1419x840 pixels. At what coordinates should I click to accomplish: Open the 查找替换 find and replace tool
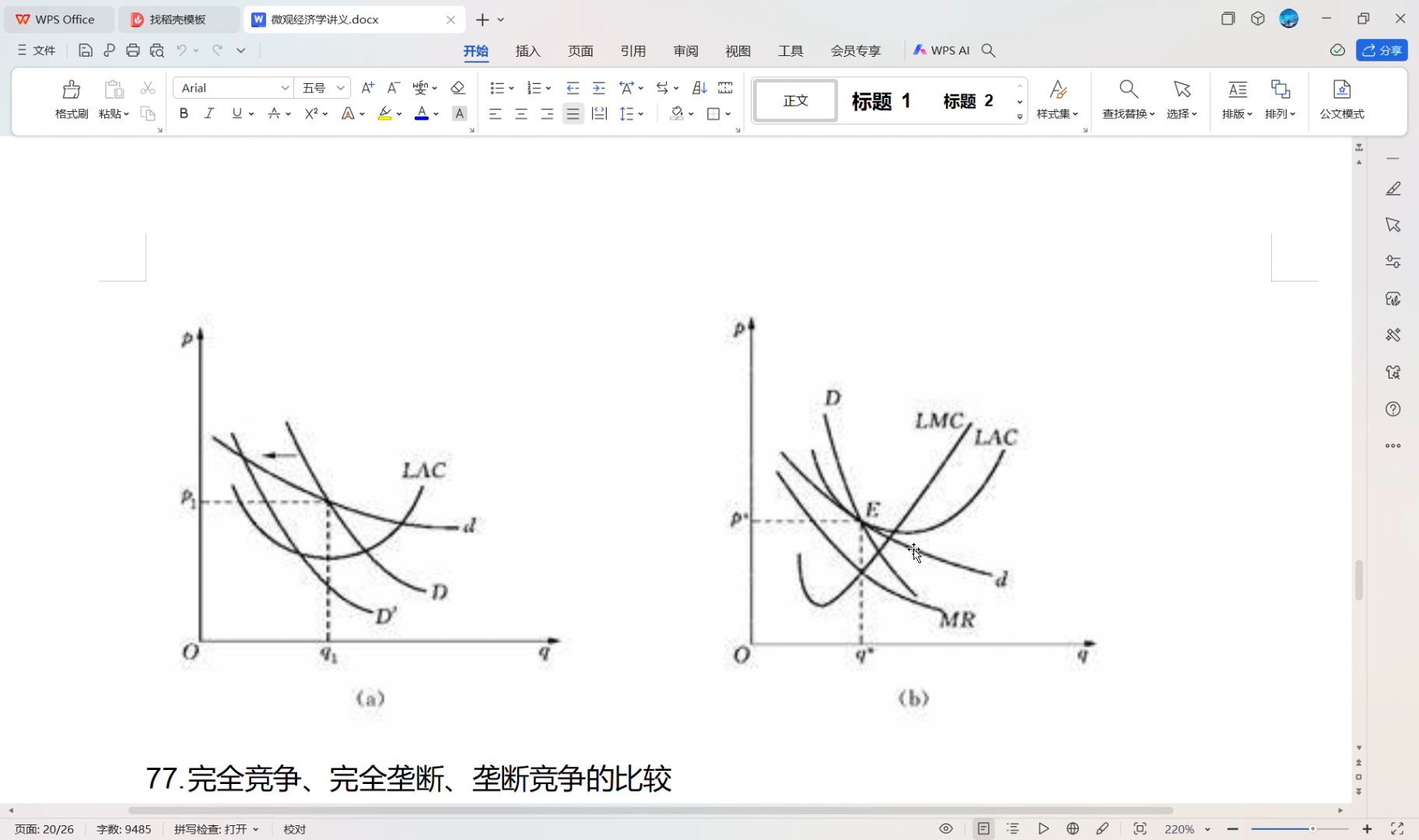1126,100
